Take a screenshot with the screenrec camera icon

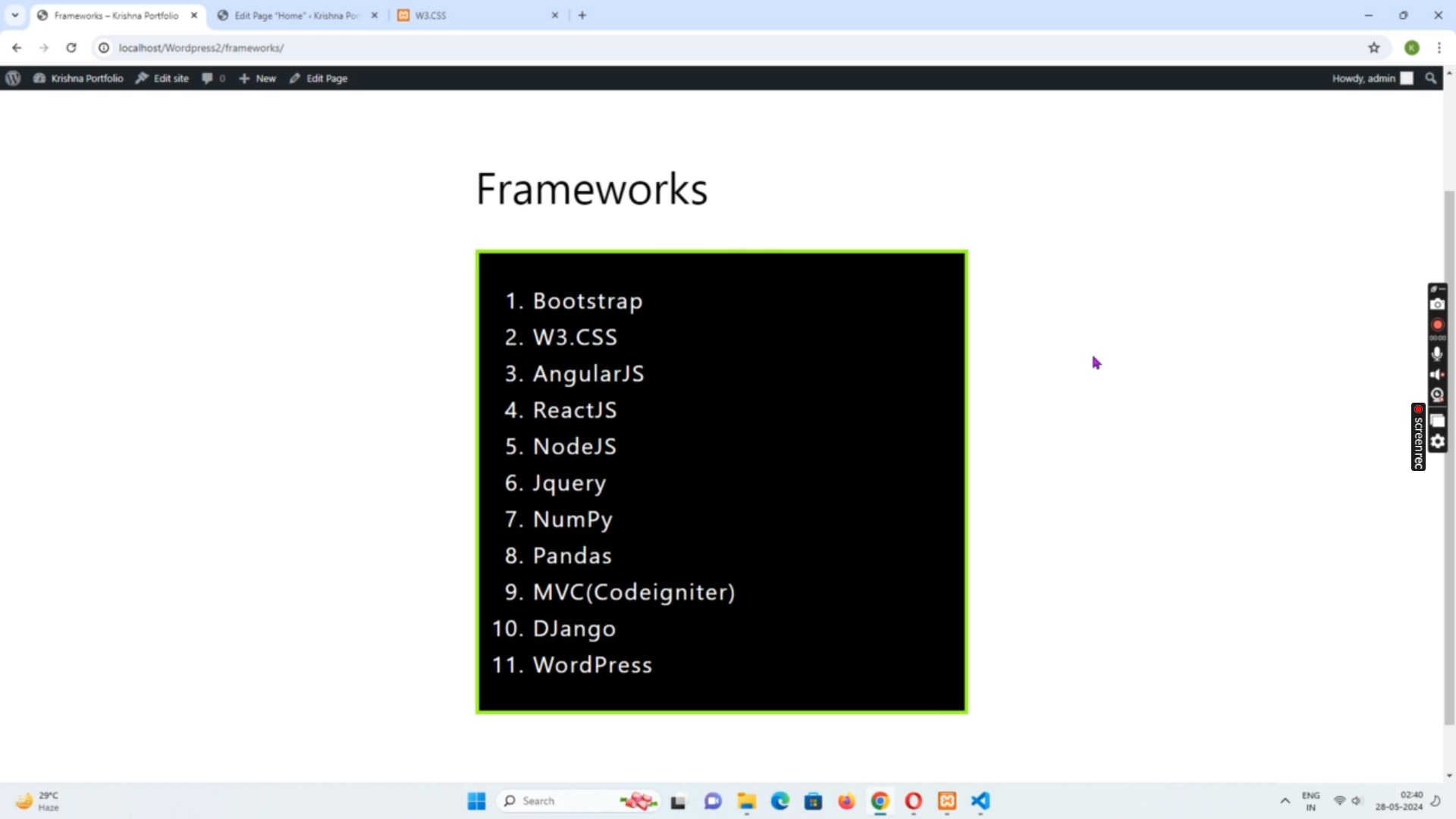click(x=1437, y=304)
